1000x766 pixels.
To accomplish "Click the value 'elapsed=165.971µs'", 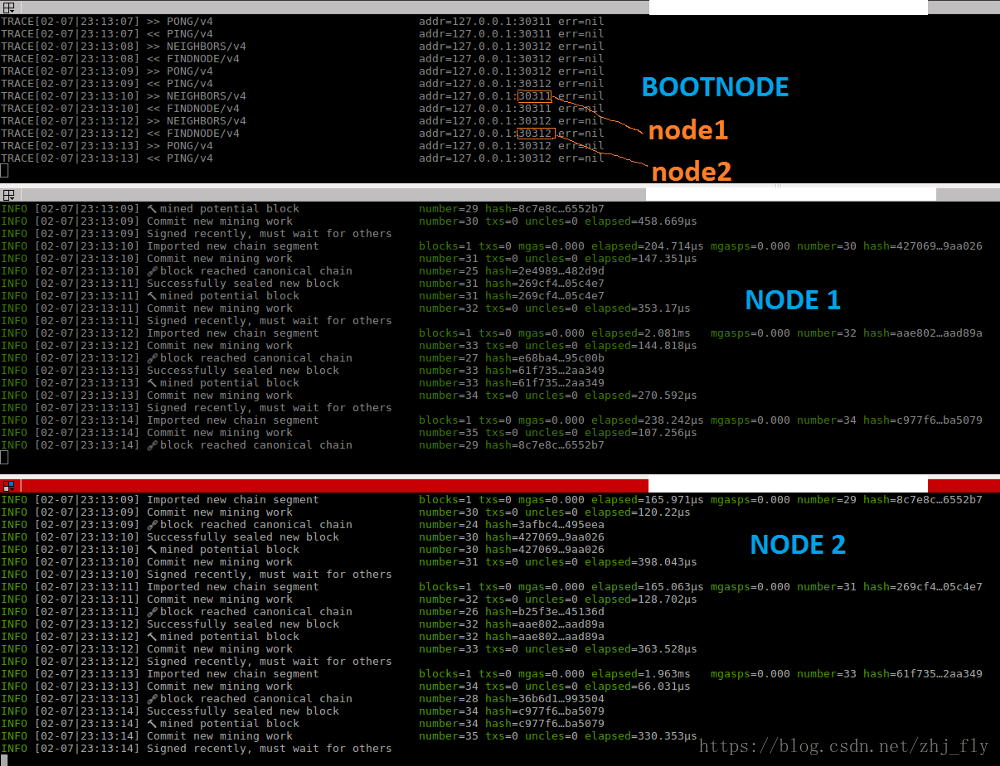I will coord(647,499).
